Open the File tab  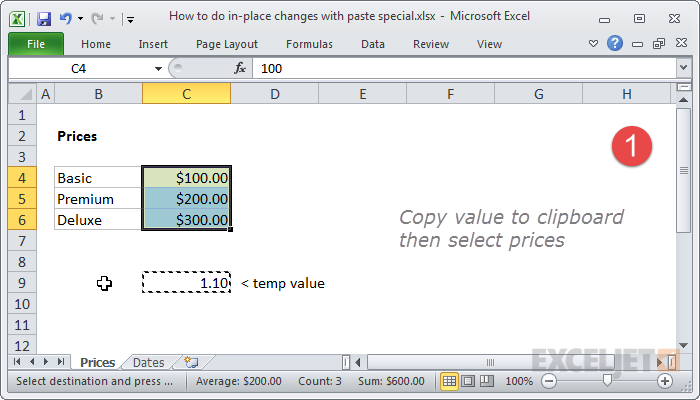(36, 44)
